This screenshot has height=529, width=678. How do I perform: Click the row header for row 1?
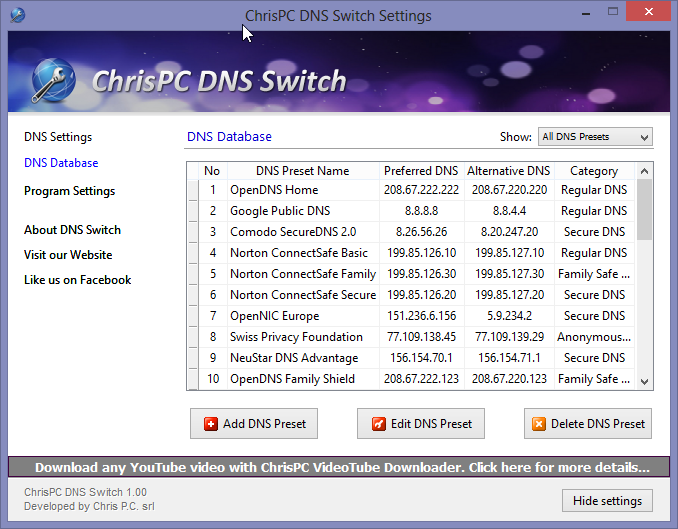193,190
